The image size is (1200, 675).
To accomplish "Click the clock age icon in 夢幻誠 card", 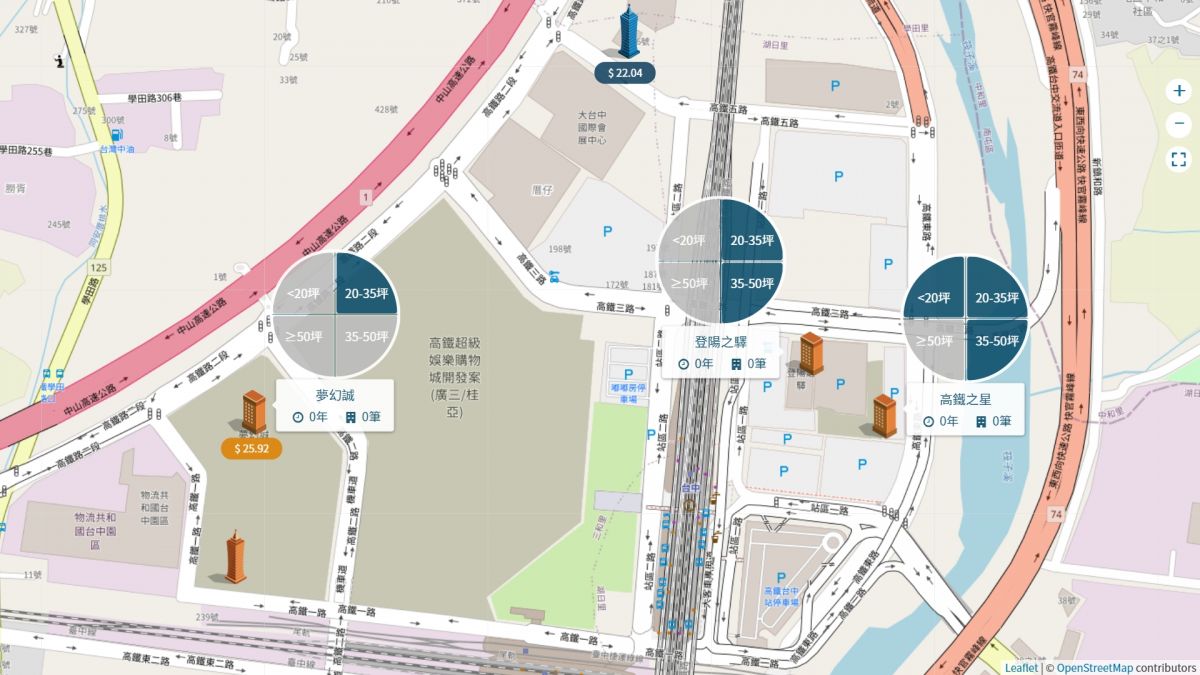I will pyautogui.click(x=298, y=418).
